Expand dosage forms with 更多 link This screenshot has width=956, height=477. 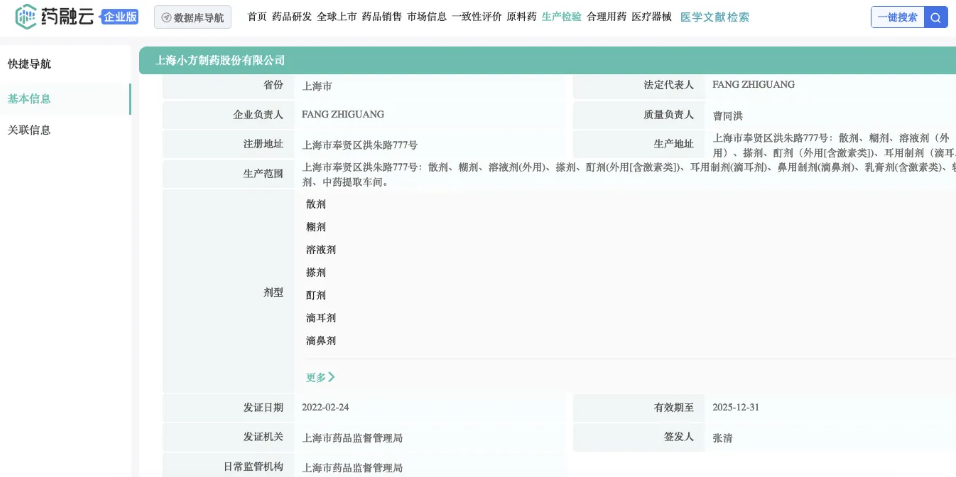click(320, 377)
